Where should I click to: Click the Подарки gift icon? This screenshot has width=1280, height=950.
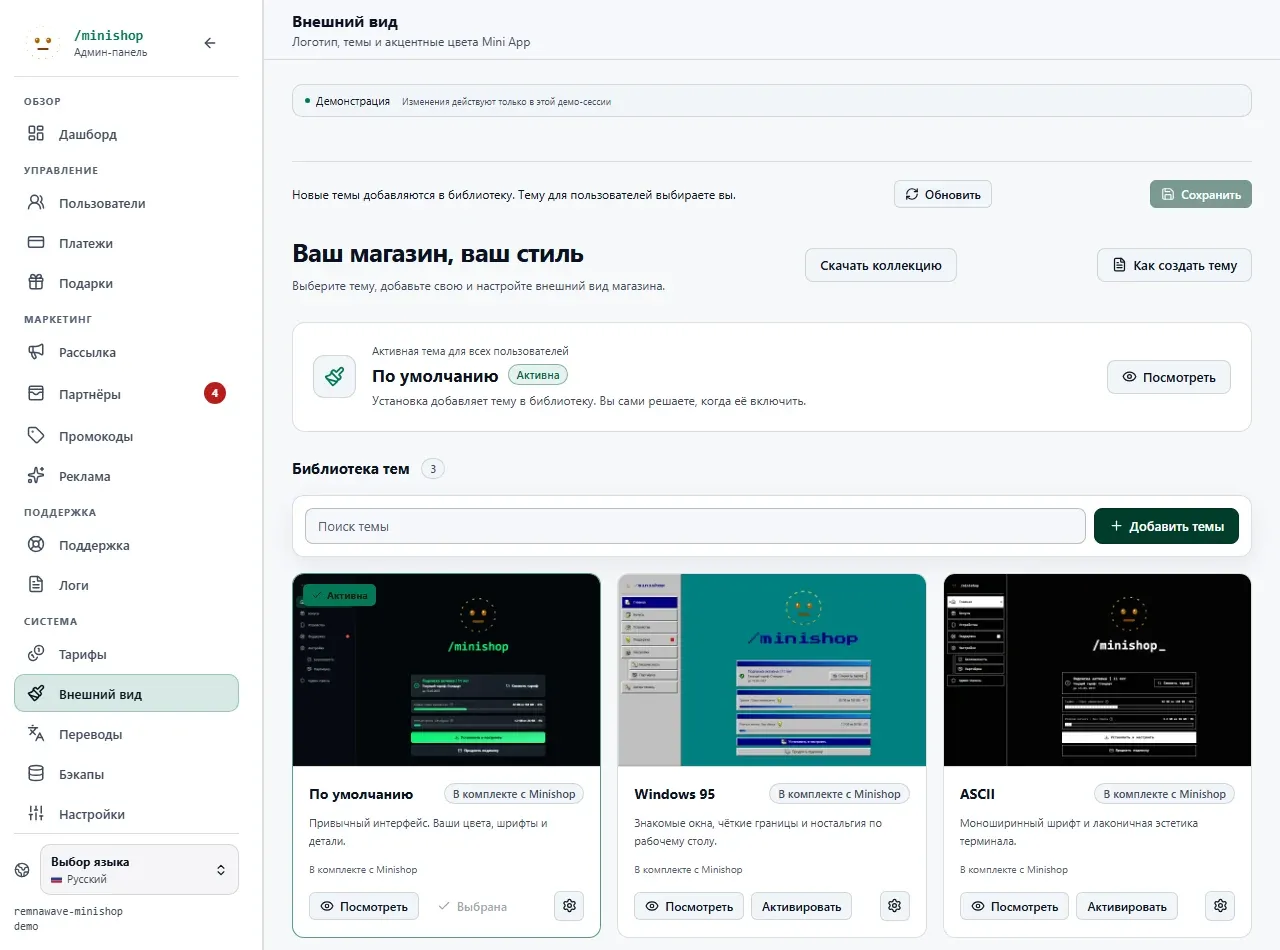point(36,283)
